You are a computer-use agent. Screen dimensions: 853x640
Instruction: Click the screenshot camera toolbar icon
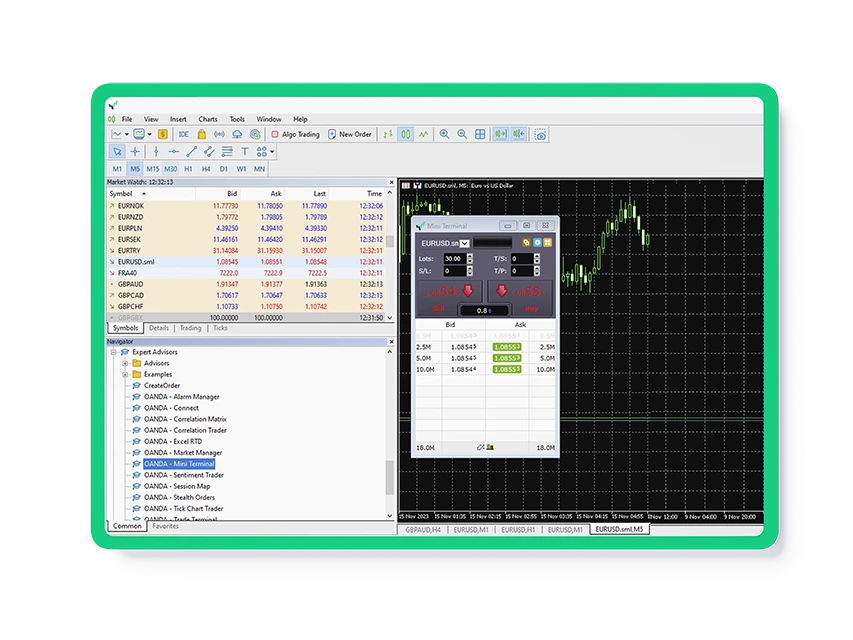point(540,134)
